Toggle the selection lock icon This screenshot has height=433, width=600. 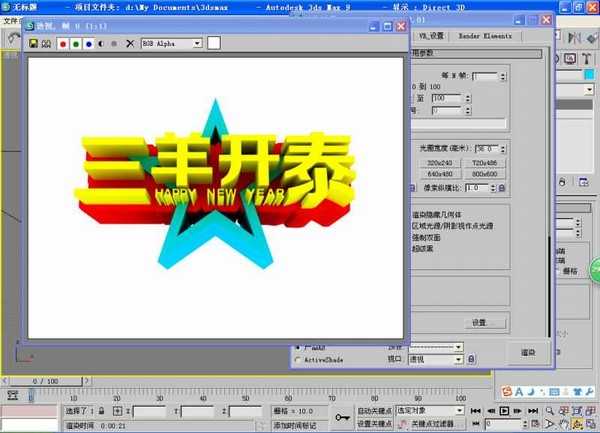[x=101, y=411]
